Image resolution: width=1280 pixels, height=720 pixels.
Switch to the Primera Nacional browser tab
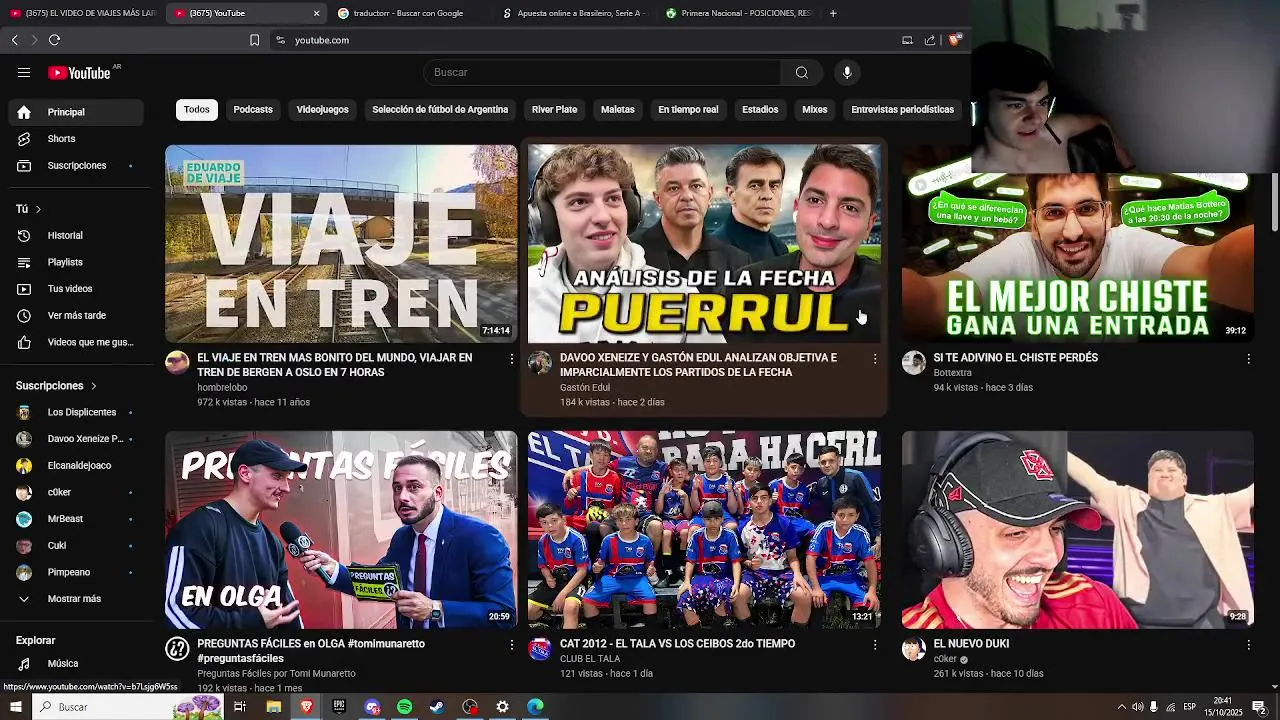coord(738,13)
